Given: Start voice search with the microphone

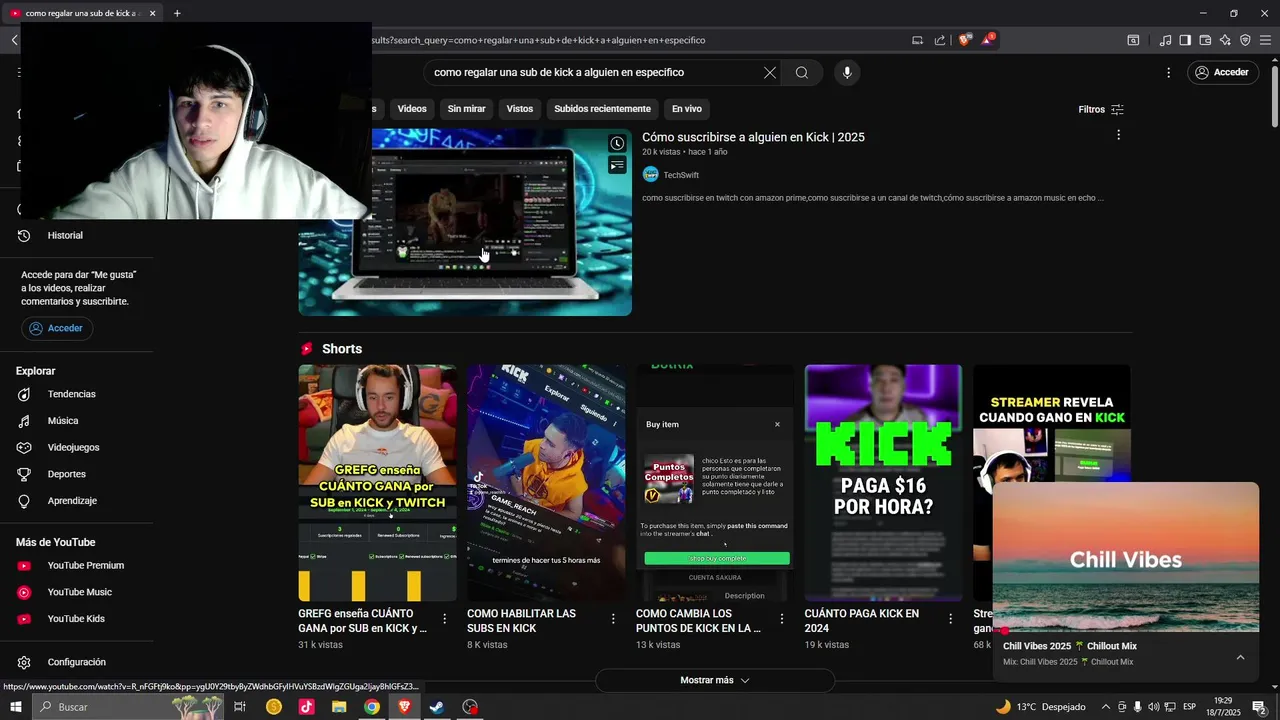Looking at the screenshot, I should tap(847, 72).
